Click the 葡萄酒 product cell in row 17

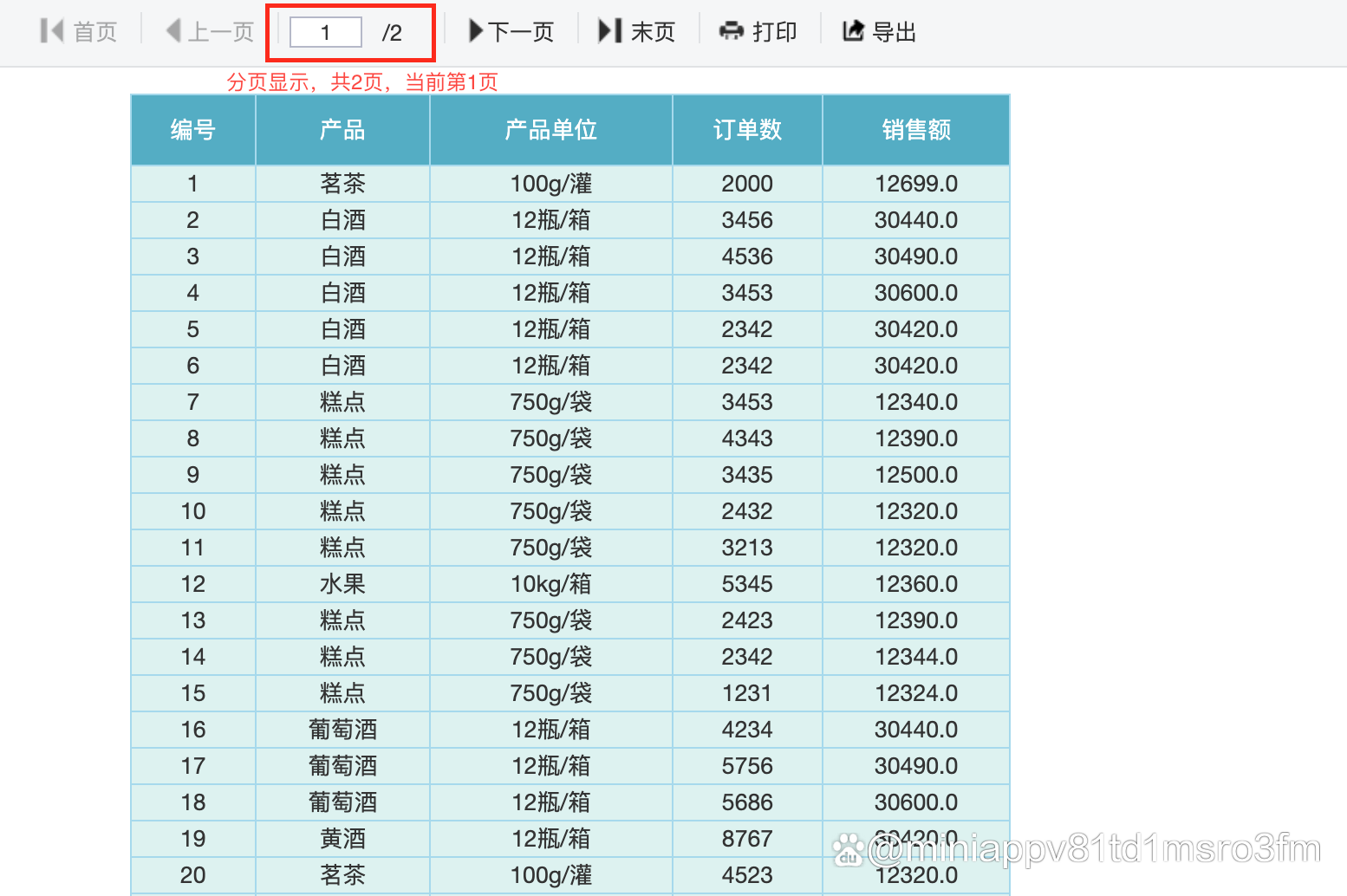click(x=342, y=766)
